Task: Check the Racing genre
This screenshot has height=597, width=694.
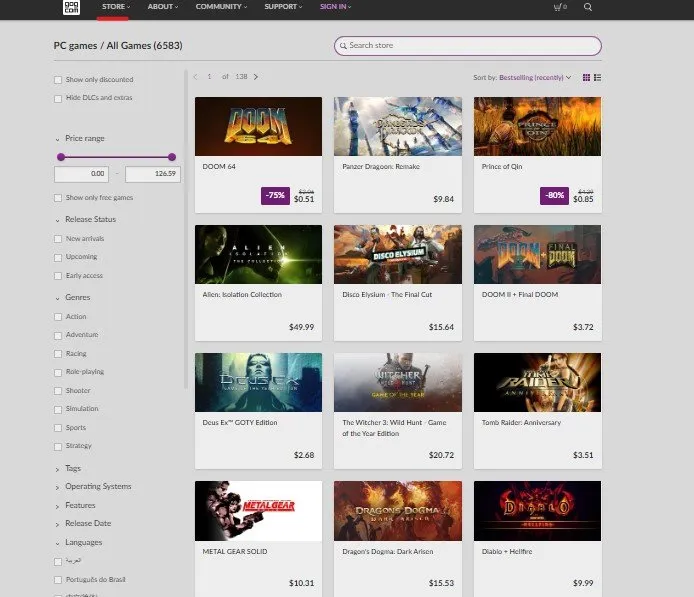Action: coord(58,354)
